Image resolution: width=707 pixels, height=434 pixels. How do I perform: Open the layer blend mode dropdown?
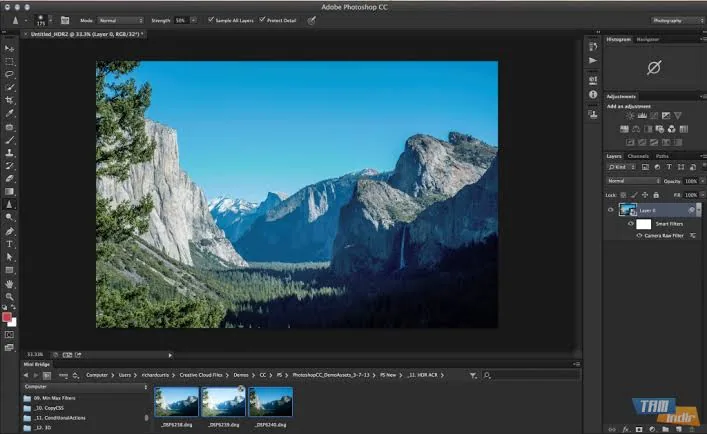[633, 181]
